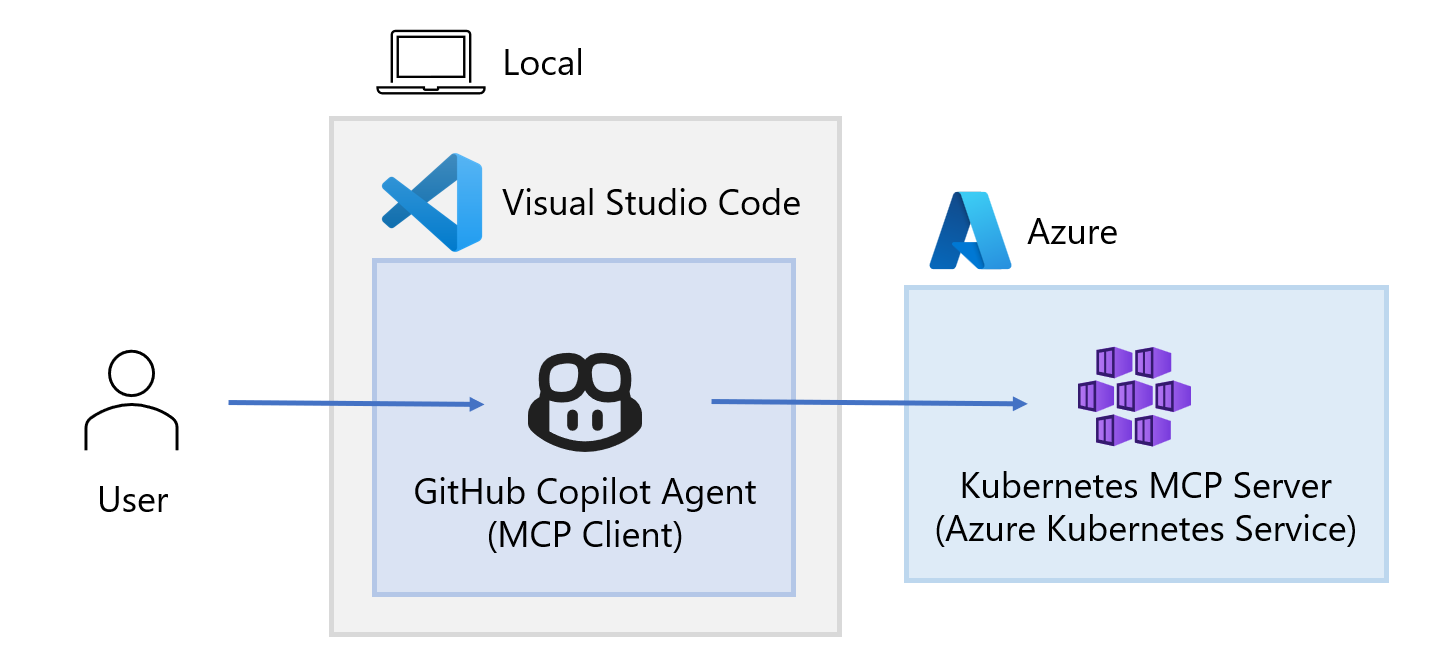Click the GitHub Copilot icon

point(585,402)
